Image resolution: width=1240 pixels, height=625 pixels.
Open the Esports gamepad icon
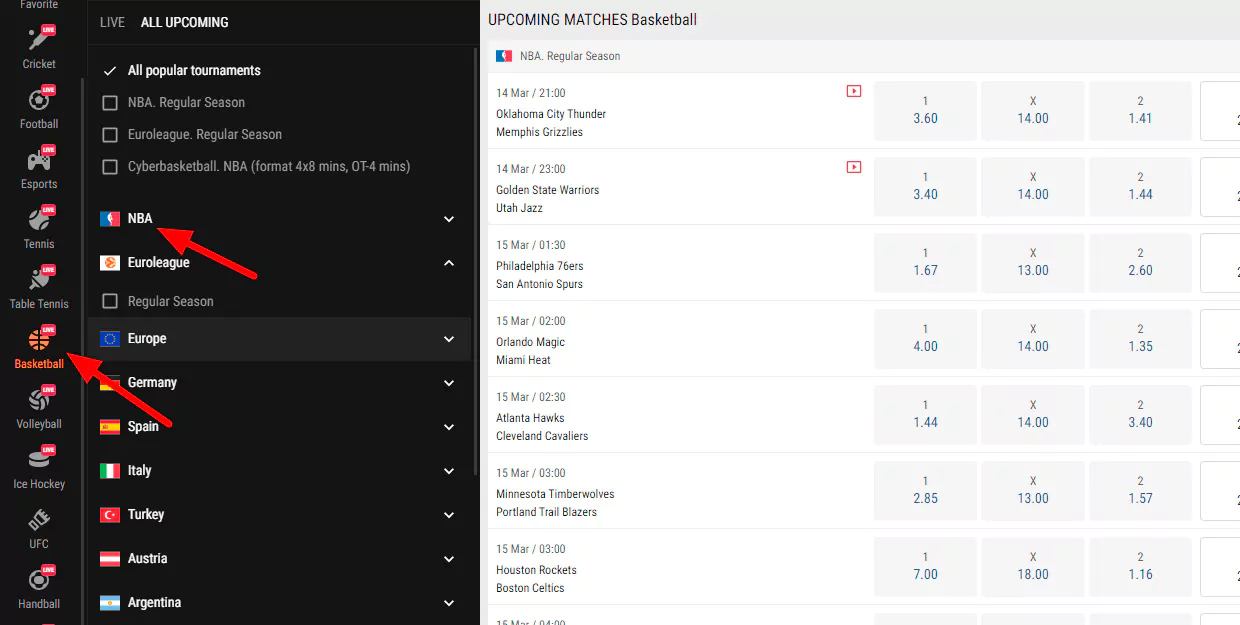click(x=39, y=163)
